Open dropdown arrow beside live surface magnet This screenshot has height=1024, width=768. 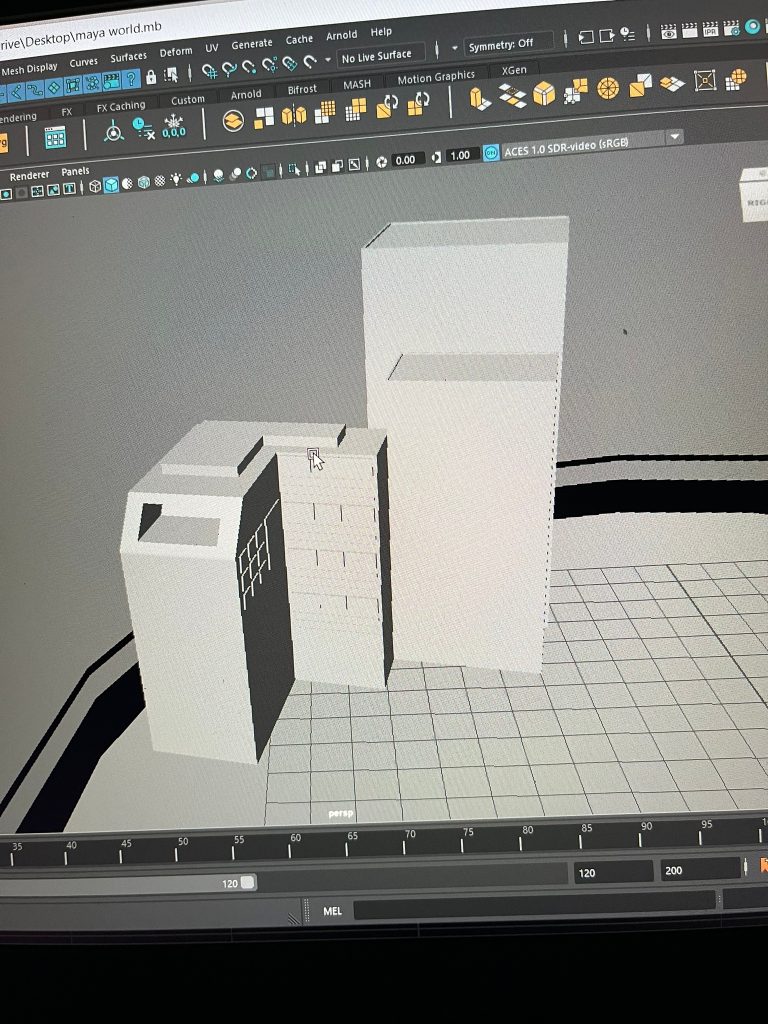(x=328, y=59)
